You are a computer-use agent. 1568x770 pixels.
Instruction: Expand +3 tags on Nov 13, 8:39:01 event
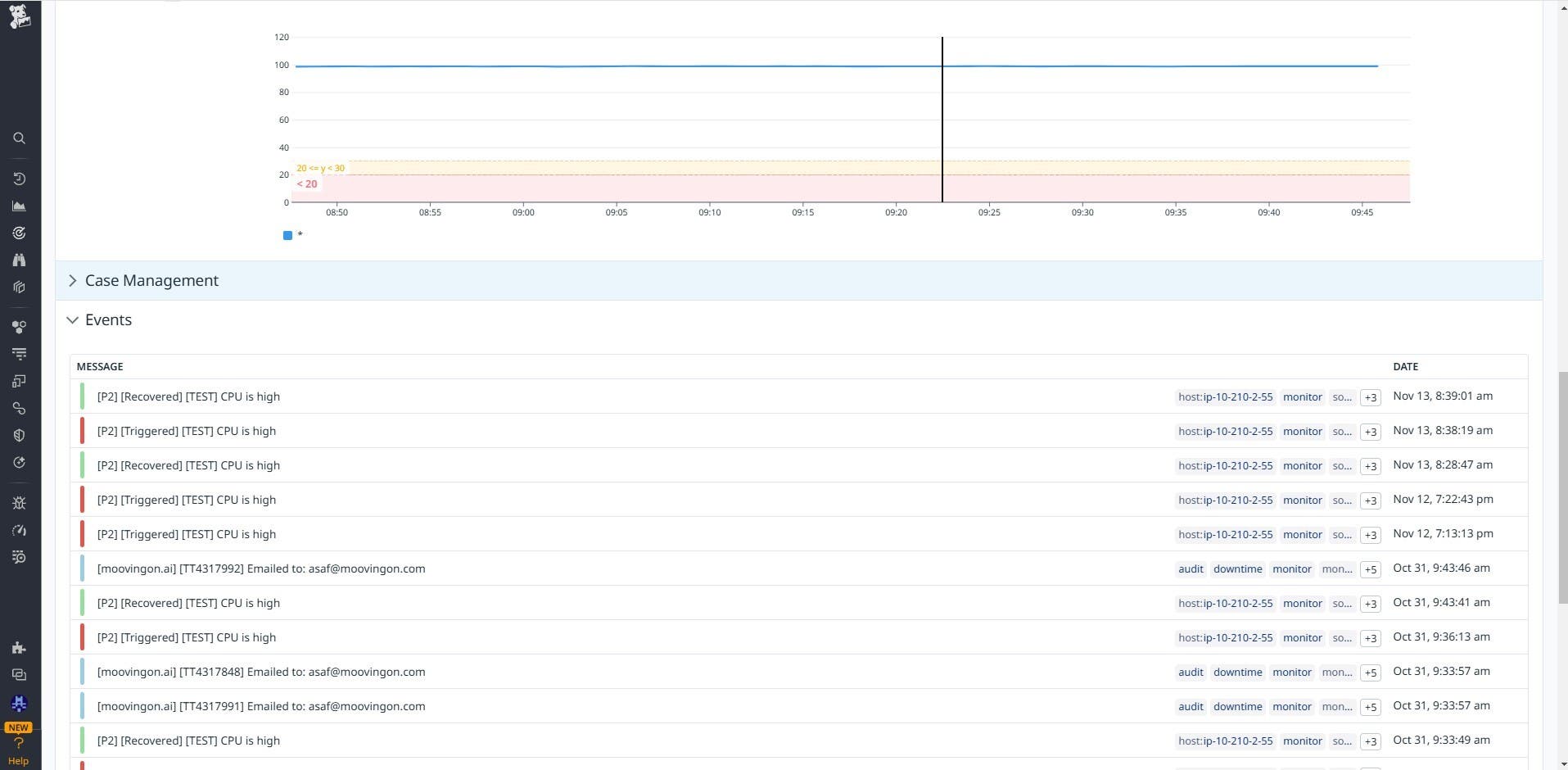(1370, 397)
